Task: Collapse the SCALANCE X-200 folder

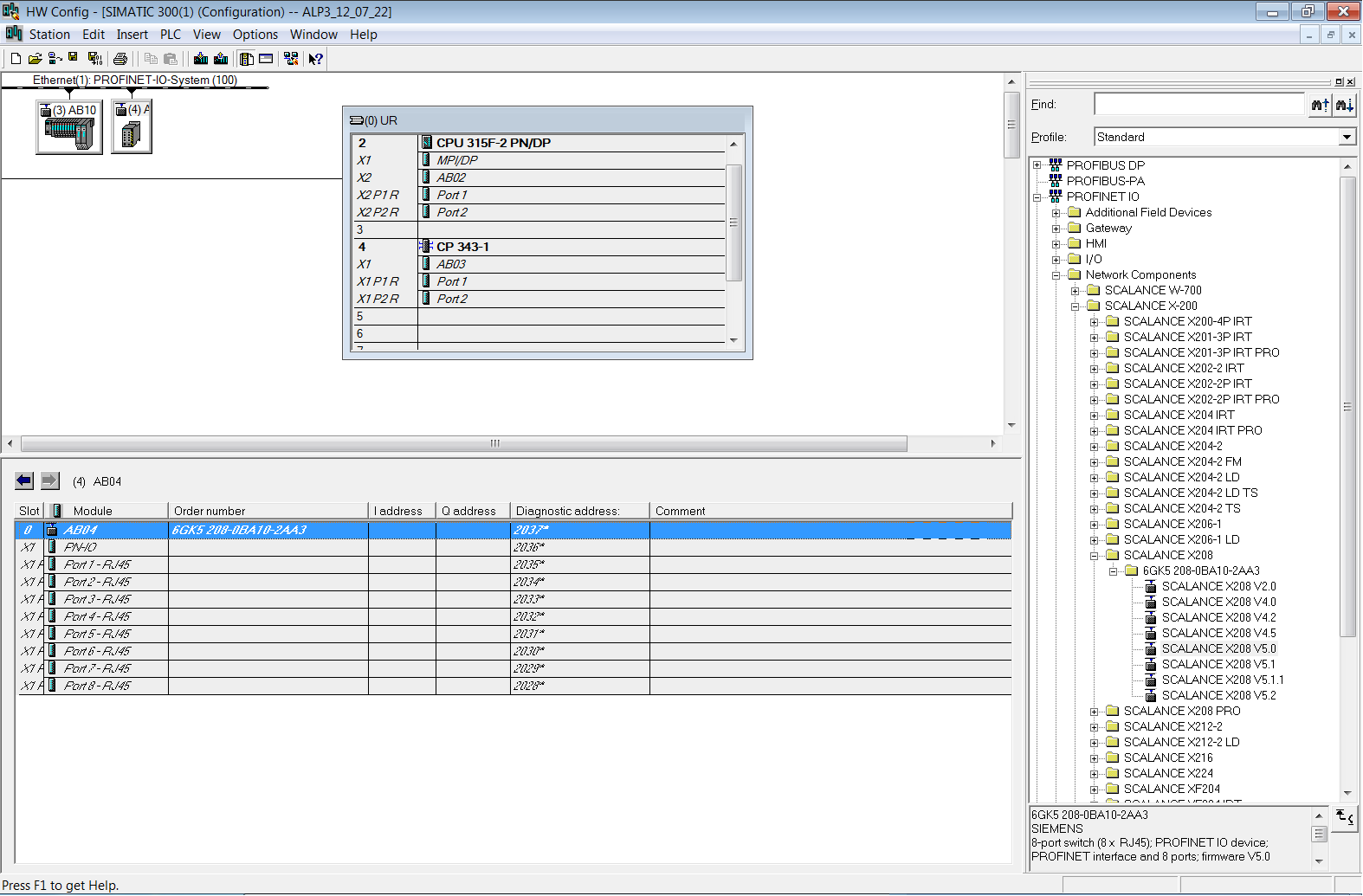Action: [1076, 306]
